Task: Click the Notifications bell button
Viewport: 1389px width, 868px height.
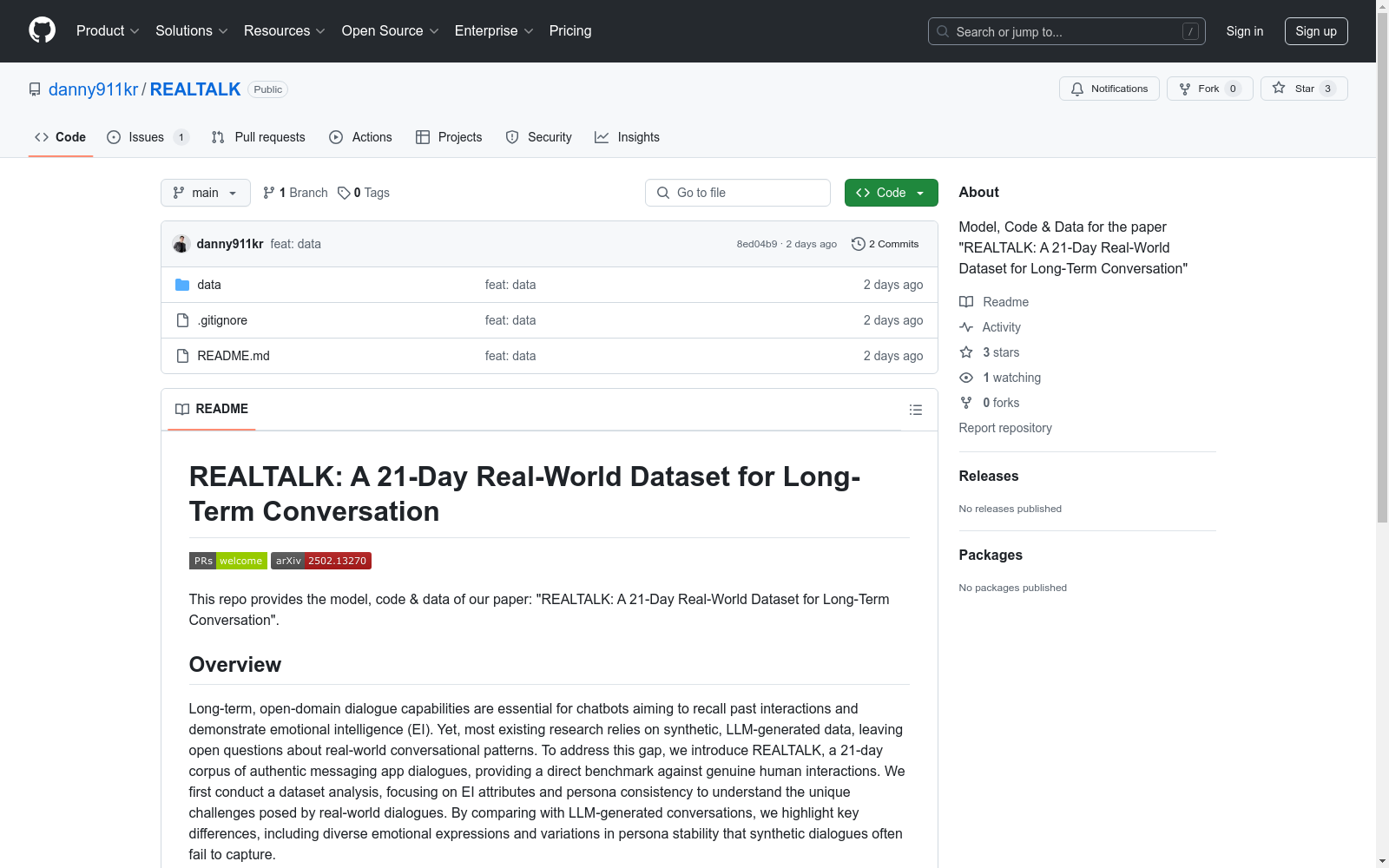Action: point(1109,89)
